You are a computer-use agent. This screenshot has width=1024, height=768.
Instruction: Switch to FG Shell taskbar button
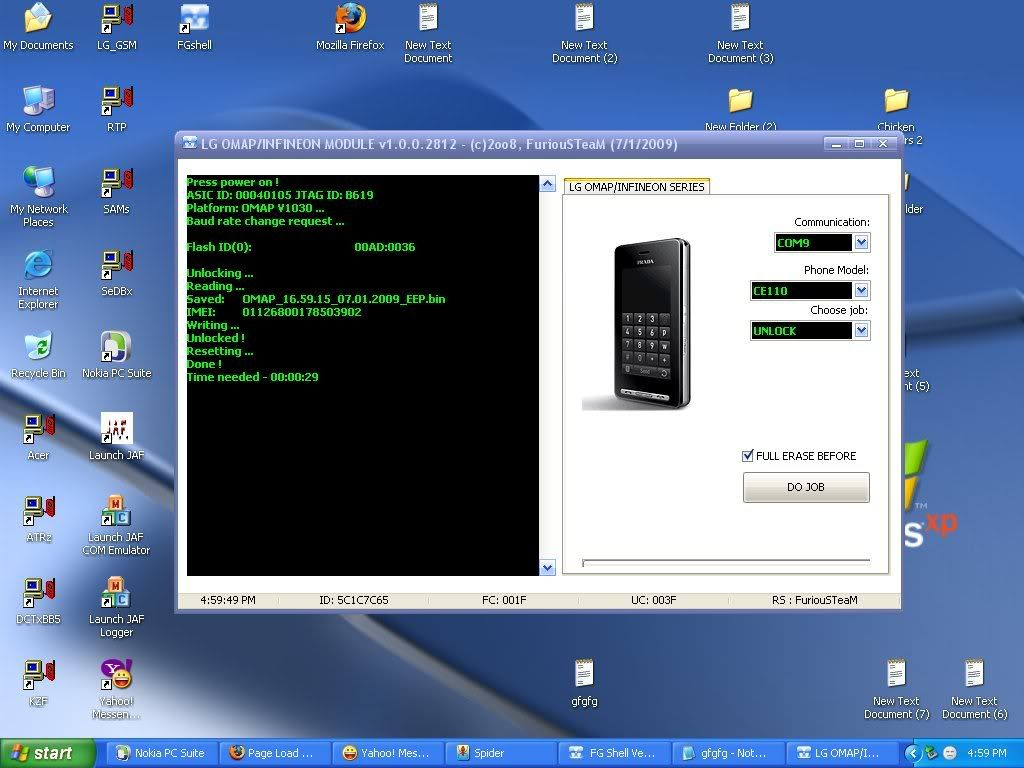point(615,753)
